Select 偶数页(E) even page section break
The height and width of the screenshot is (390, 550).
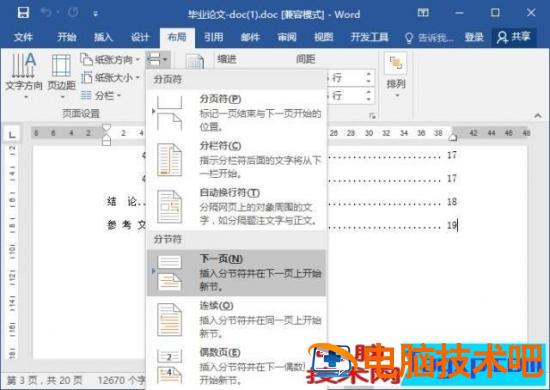pyautogui.click(x=237, y=366)
